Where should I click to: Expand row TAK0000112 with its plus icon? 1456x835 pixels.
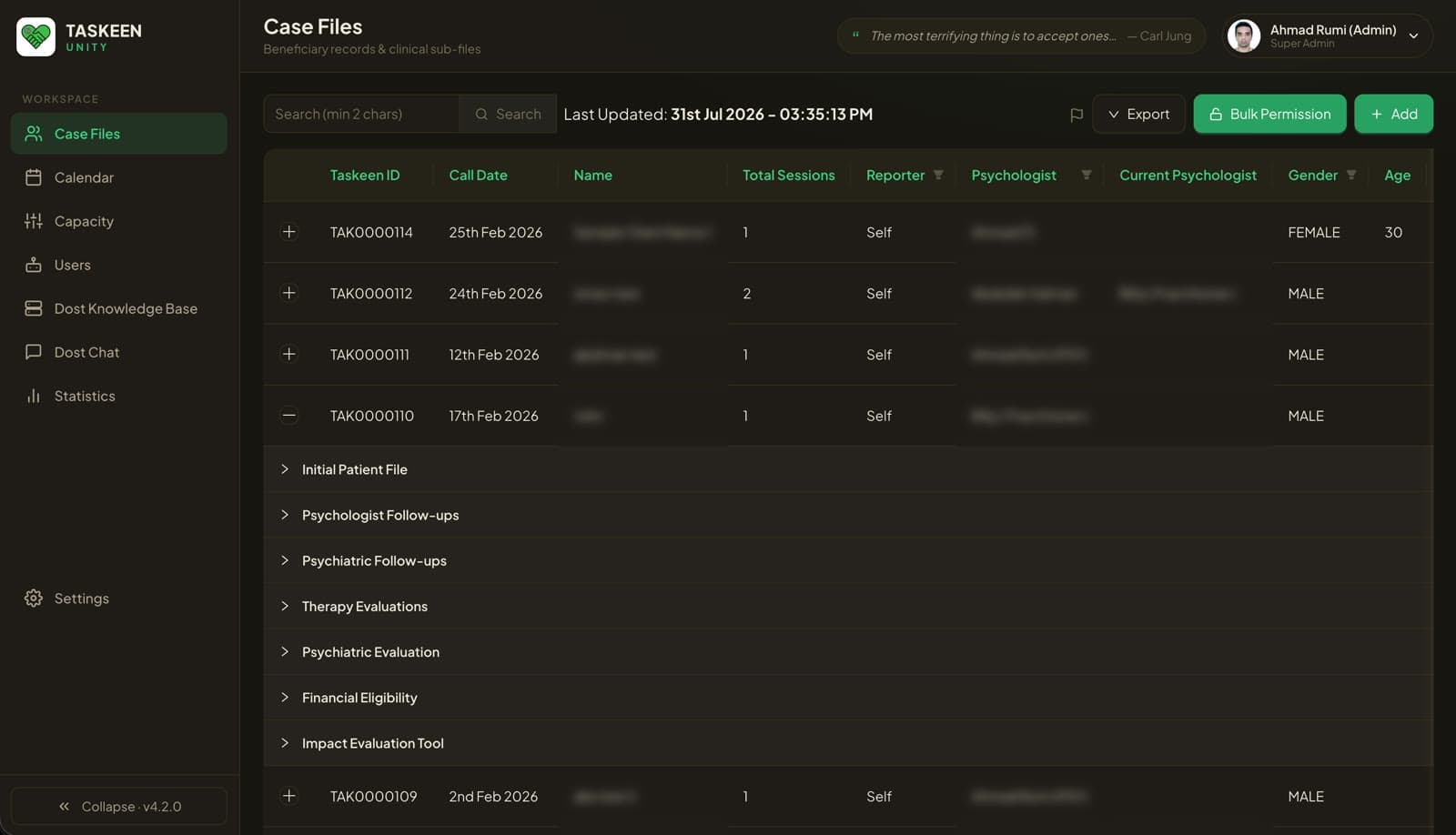coord(288,293)
